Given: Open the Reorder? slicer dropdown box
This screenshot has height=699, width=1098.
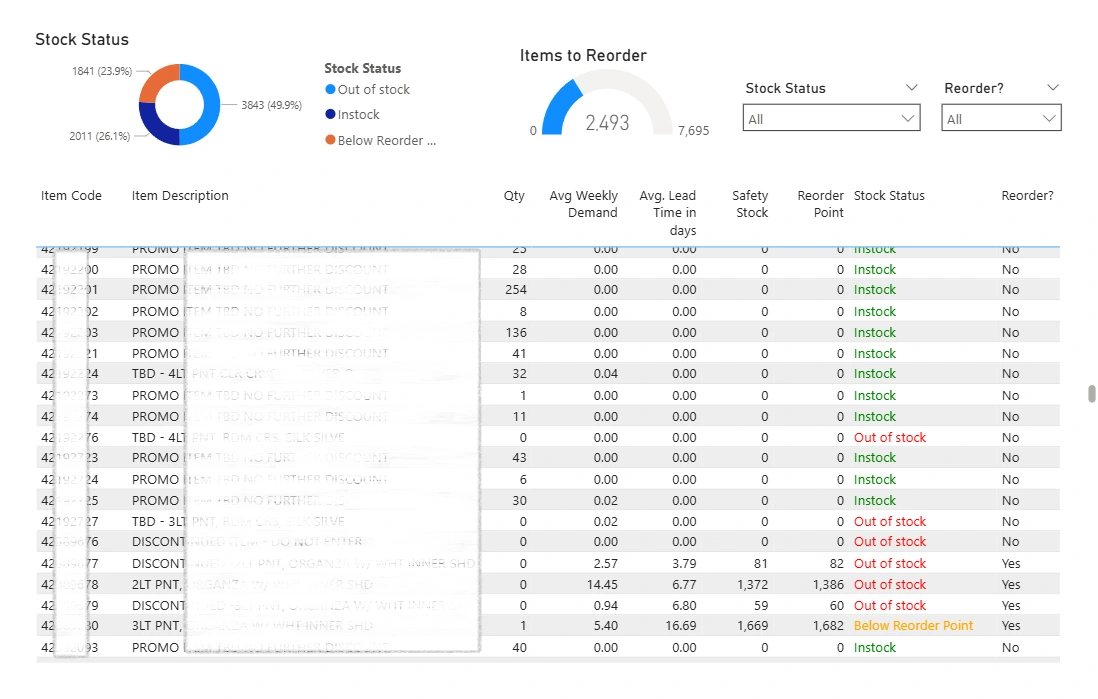Looking at the screenshot, I should 1001,118.
